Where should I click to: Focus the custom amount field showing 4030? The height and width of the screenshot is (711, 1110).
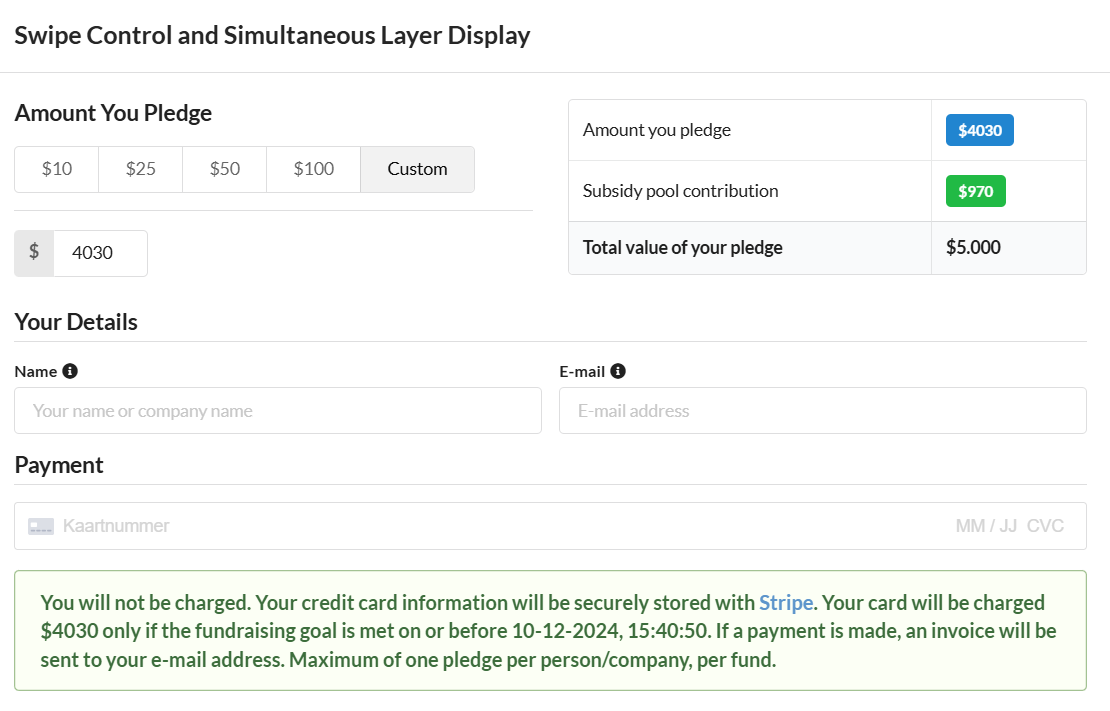coord(100,253)
